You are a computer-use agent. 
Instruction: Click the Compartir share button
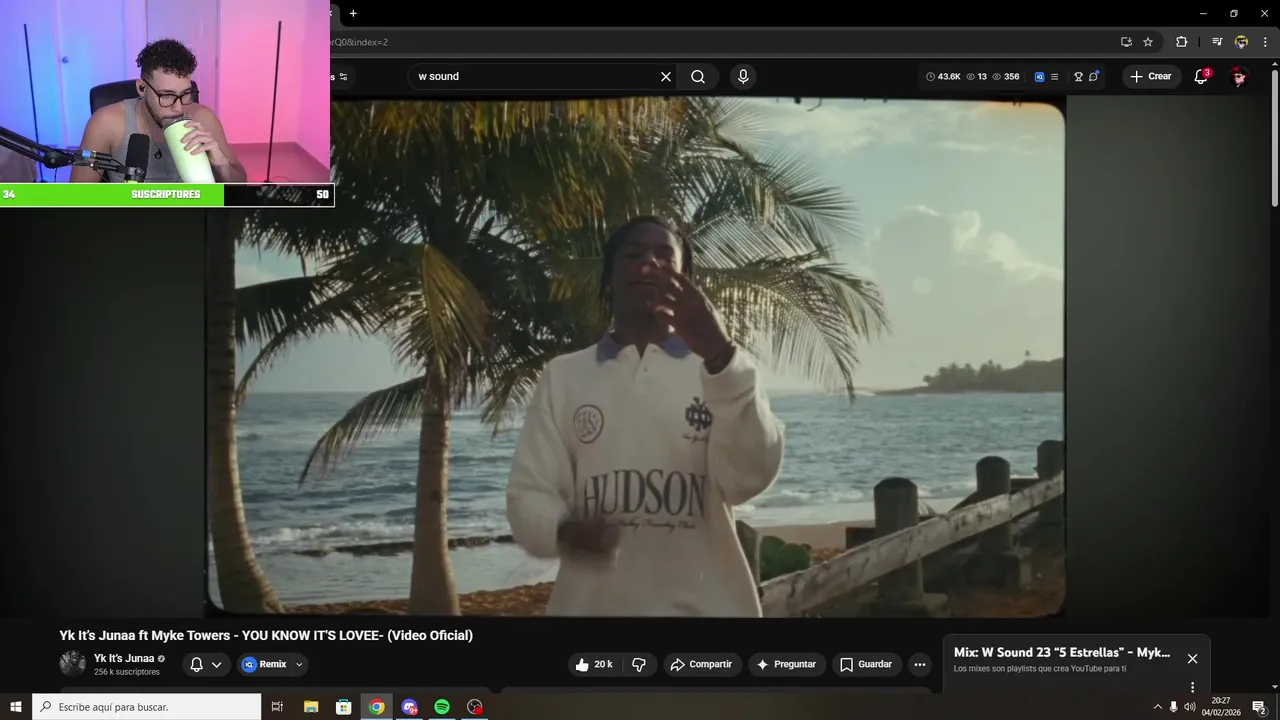pos(701,664)
